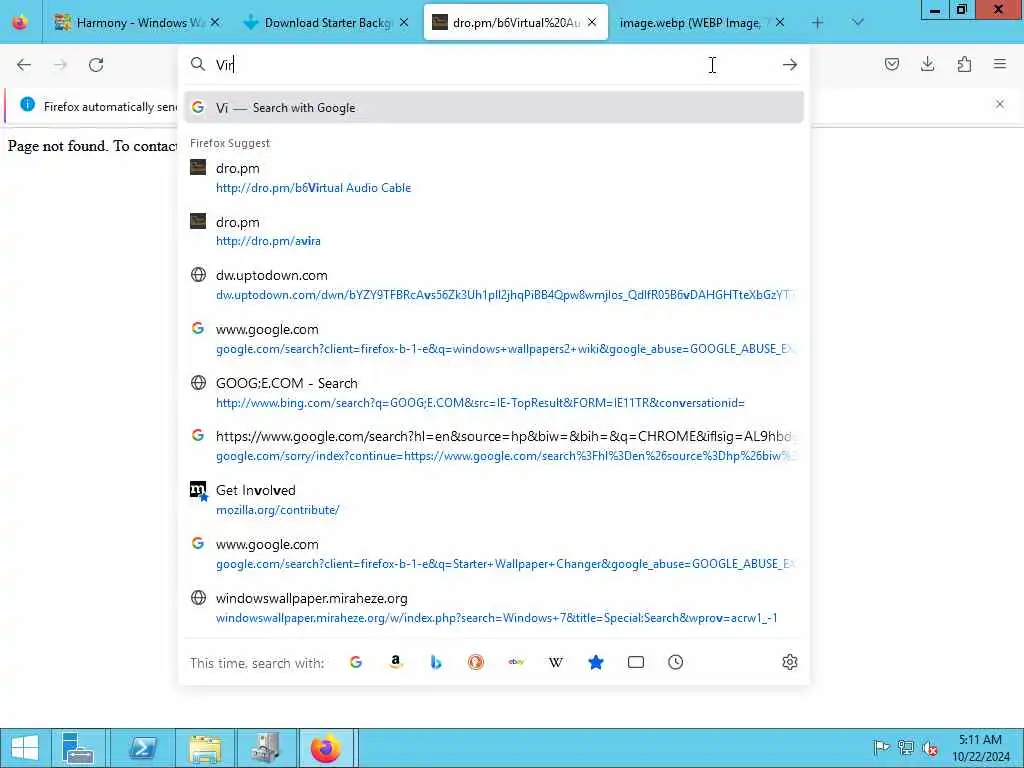This screenshot has width=1024, height=768.
Task: Open the Firefox application menu
Action: click(1000, 64)
